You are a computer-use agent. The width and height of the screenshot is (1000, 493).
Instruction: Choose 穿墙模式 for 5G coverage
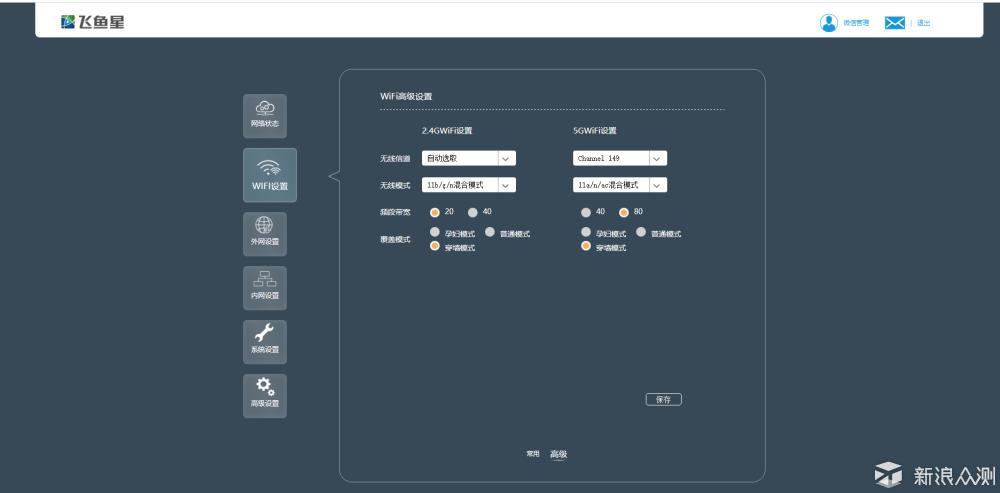[x=585, y=246]
